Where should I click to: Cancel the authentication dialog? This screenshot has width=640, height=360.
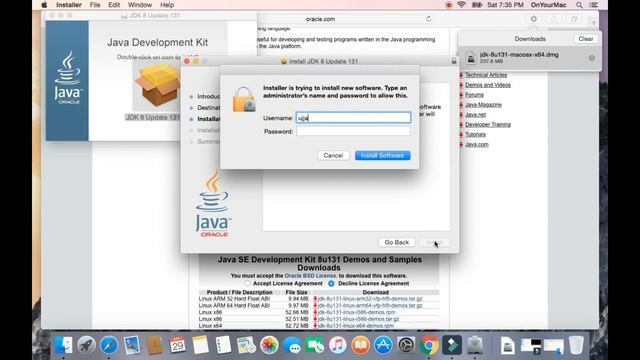tap(333, 156)
